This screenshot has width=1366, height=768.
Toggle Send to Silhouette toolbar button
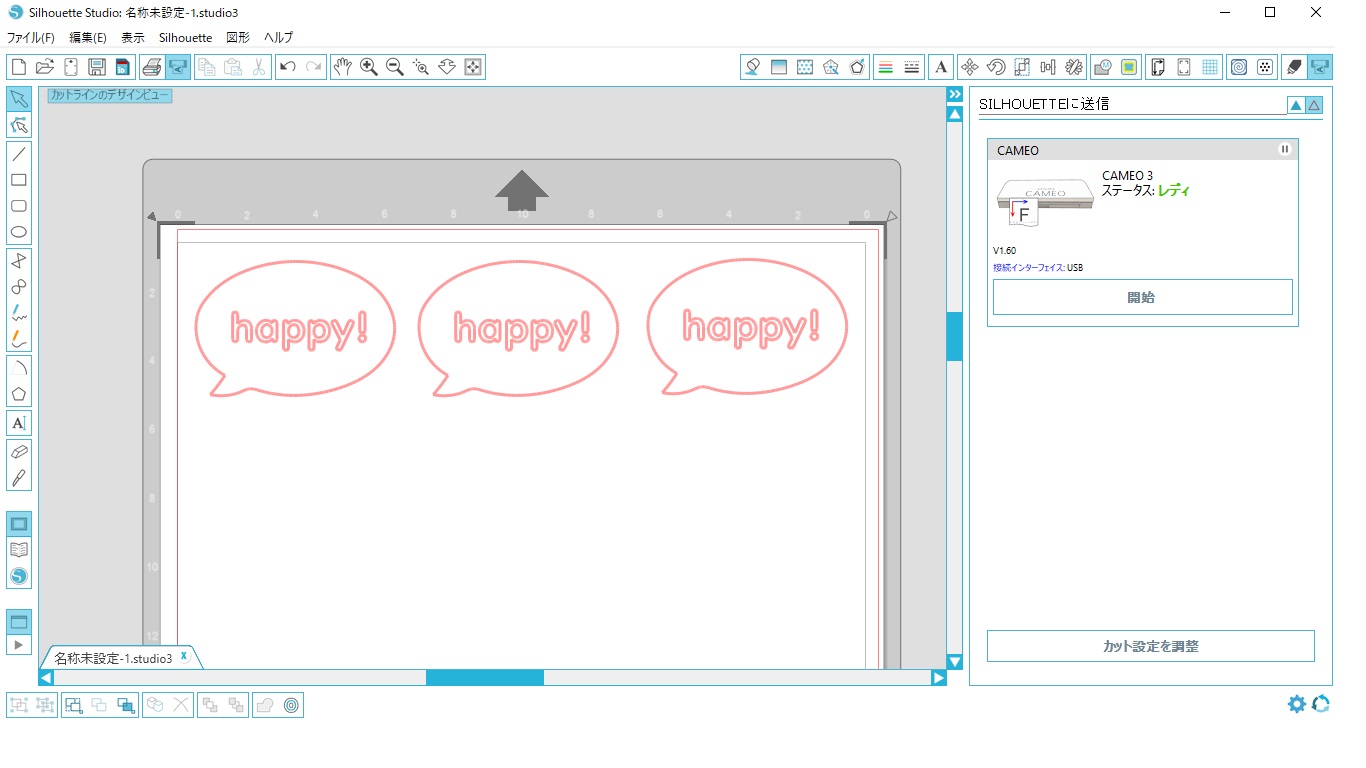[x=1320, y=67]
